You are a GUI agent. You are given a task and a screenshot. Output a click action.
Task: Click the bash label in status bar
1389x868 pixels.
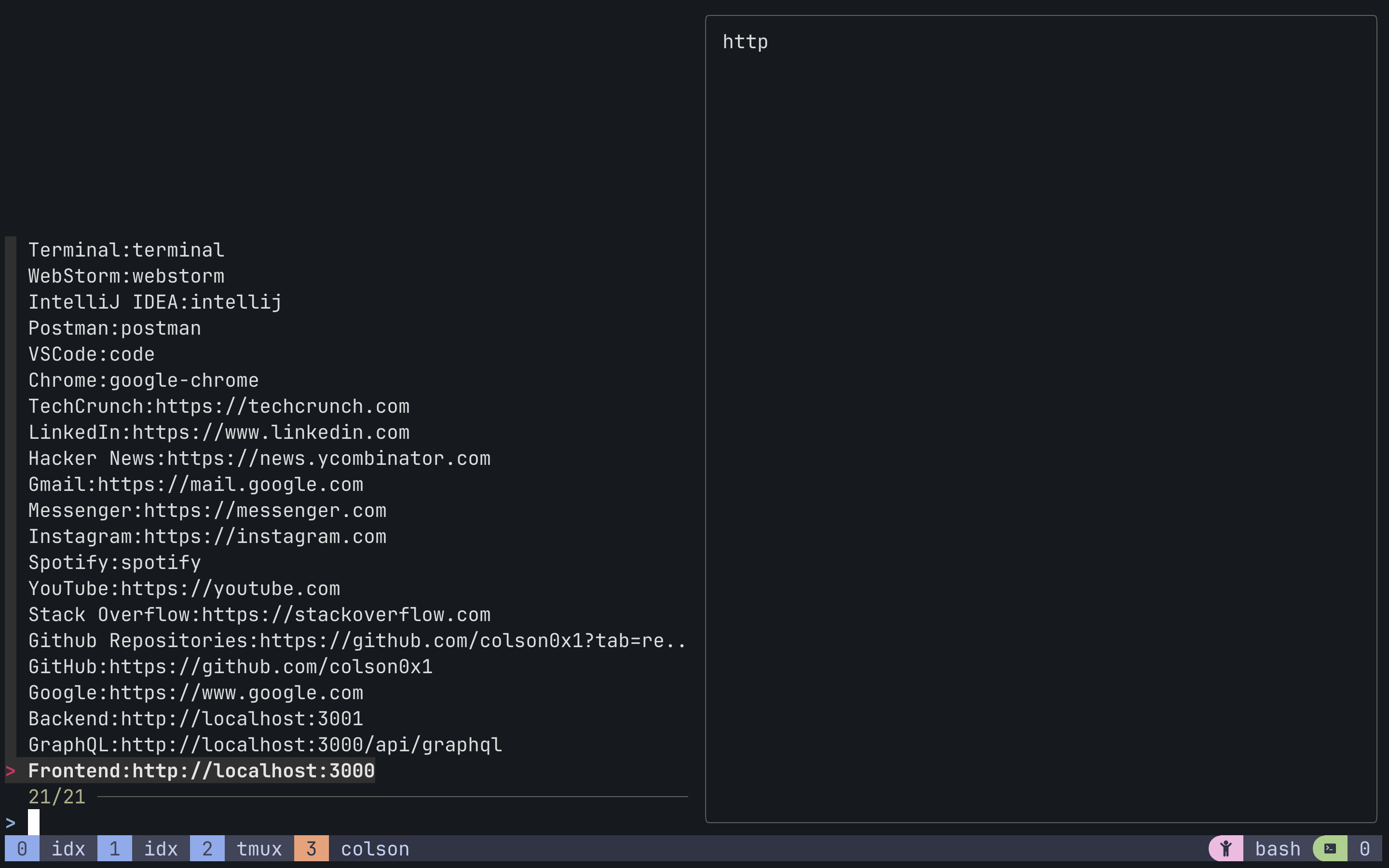point(1278,849)
